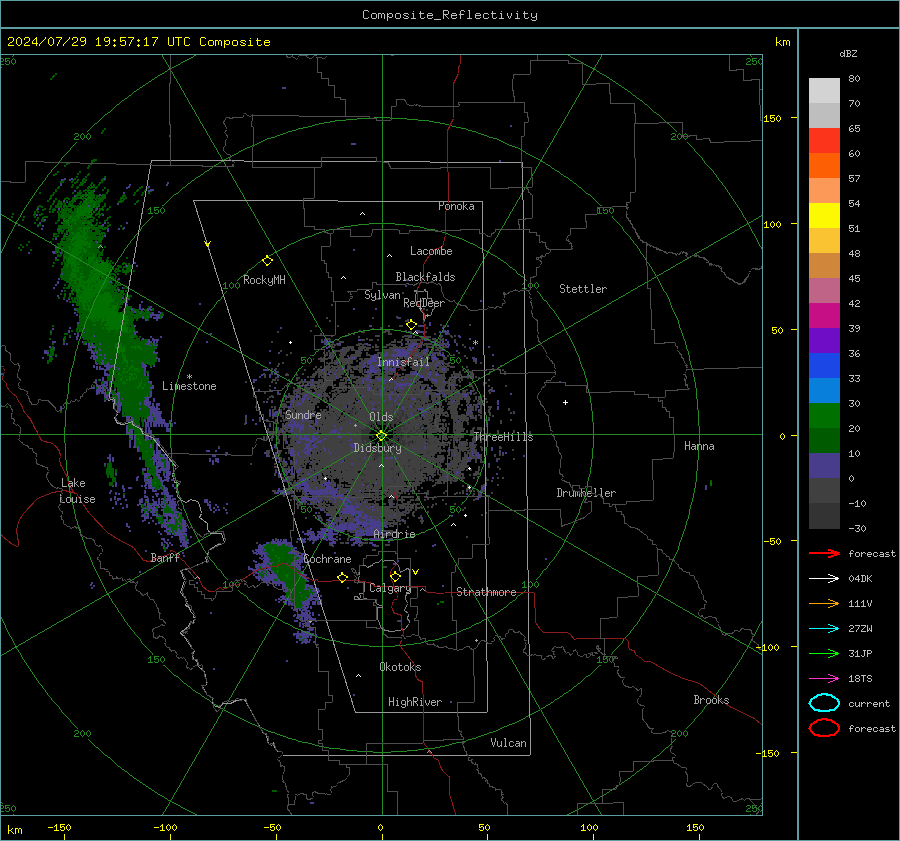900x841 pixels.
Task: Select the 80 dBZ light gray swatch
Action: pyautogui.click(x=824, y=90)
